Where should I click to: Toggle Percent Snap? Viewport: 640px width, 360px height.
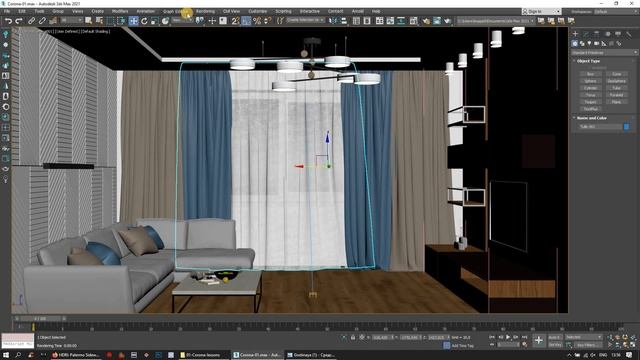257,21
